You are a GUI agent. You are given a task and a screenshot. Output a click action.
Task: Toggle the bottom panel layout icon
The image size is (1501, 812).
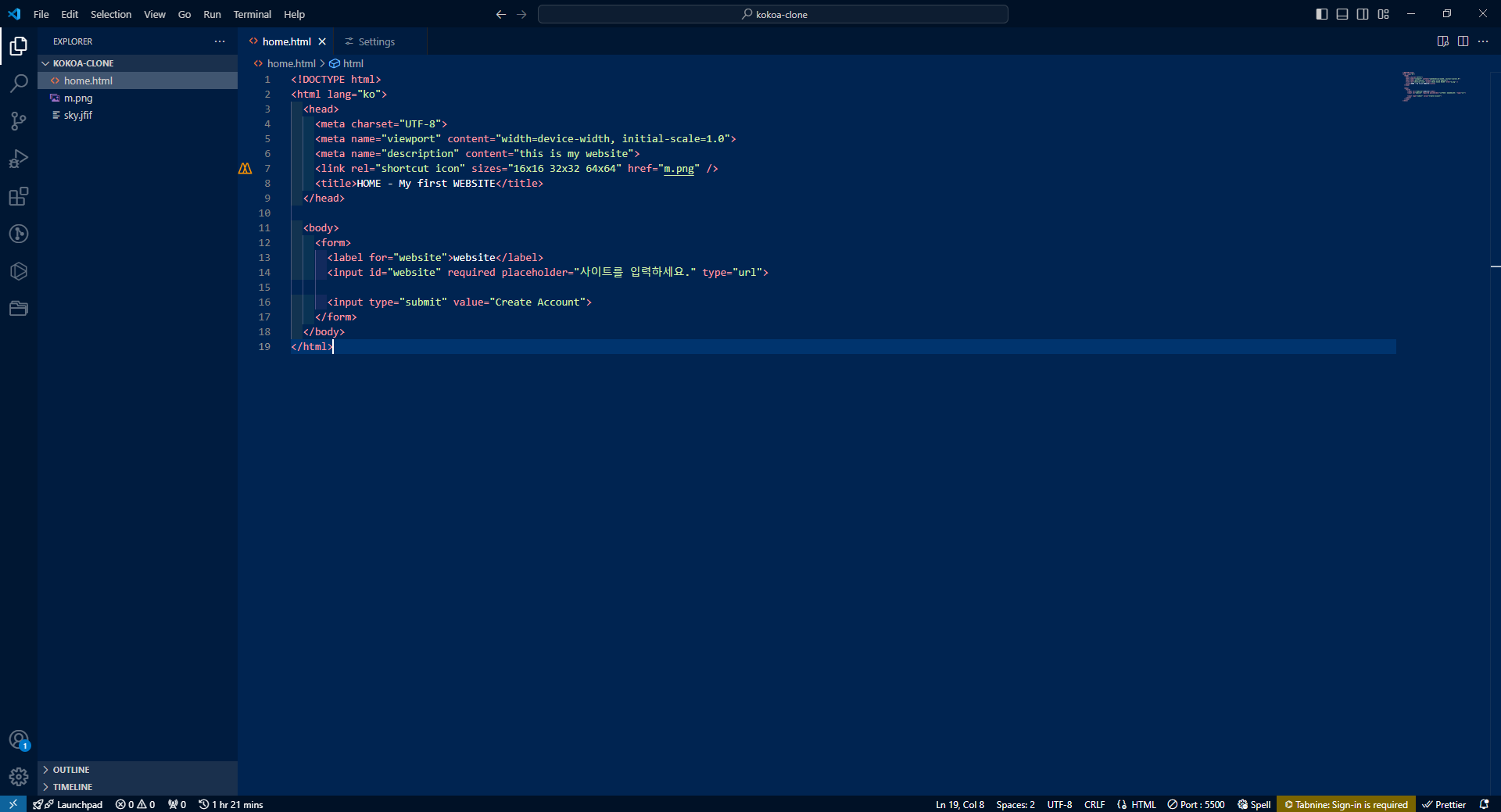click(x=1342, y=14)
